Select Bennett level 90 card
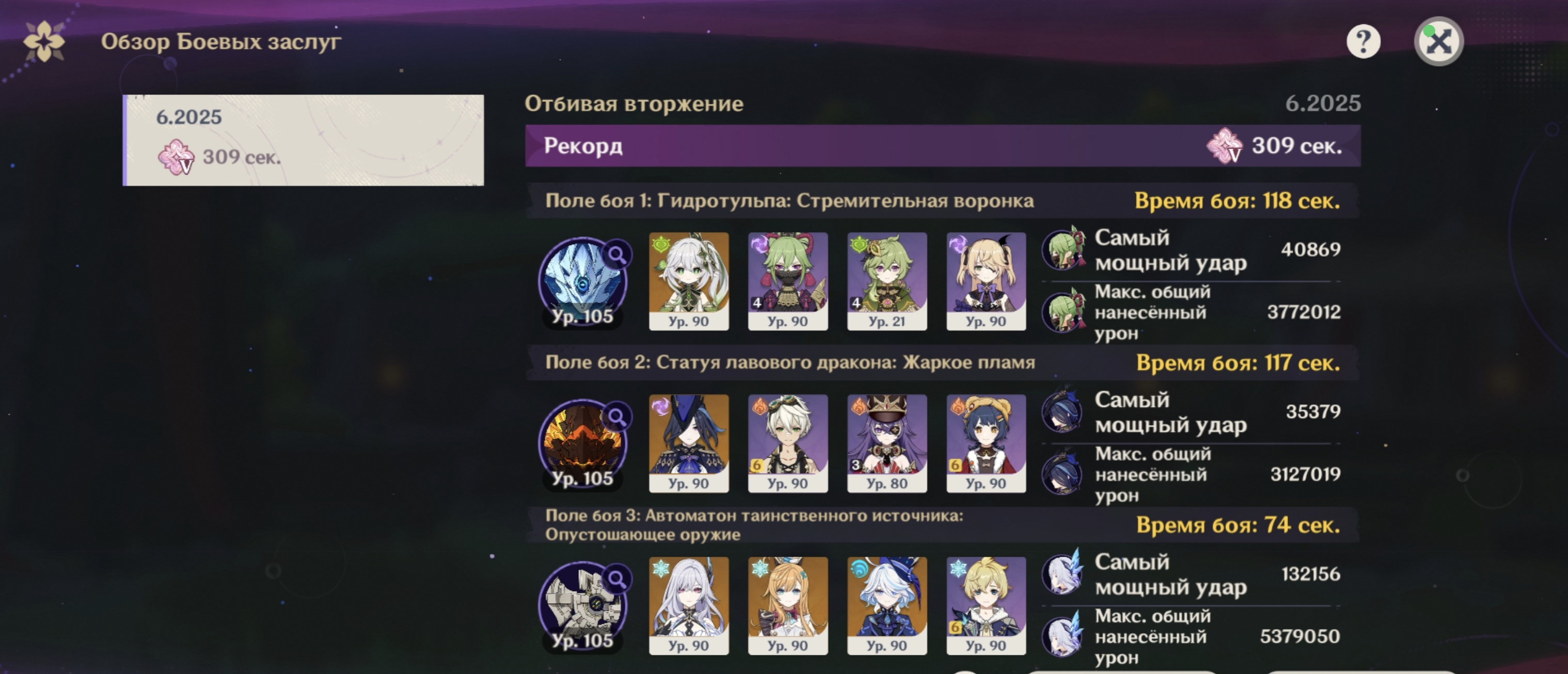1568x674 pixels. [x=788, y=443]
